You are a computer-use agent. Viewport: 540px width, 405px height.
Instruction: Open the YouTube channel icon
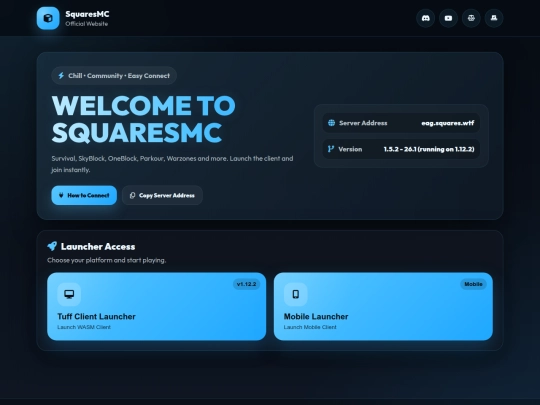pos(448,18)
